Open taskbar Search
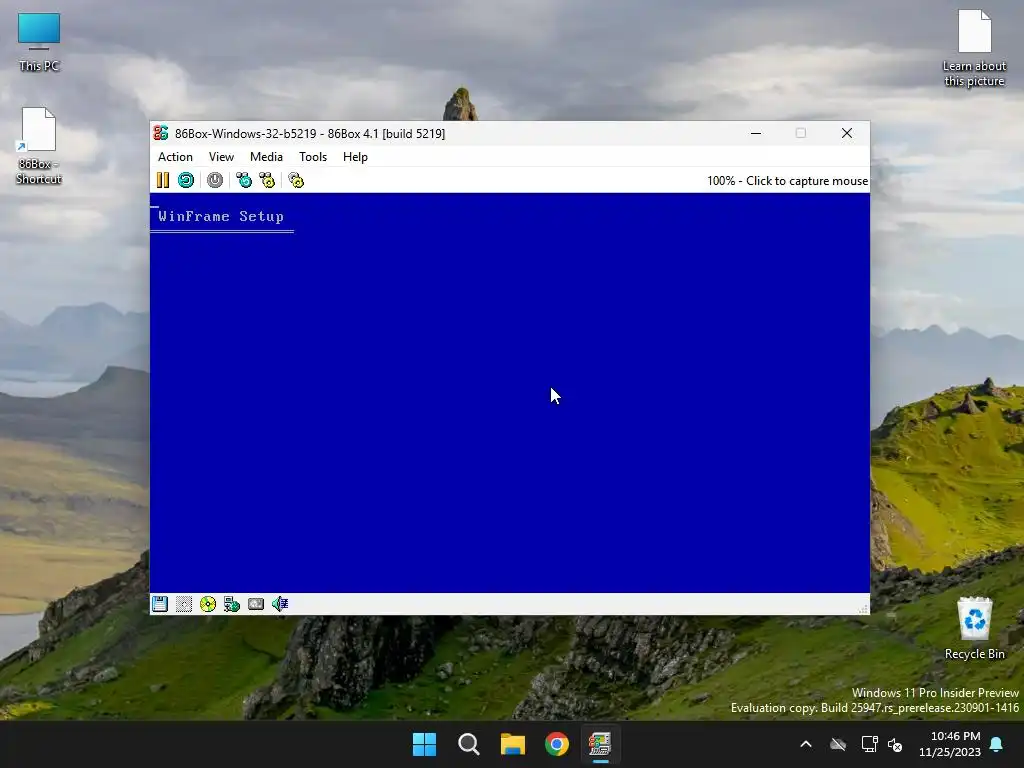 tap(469, 744)
